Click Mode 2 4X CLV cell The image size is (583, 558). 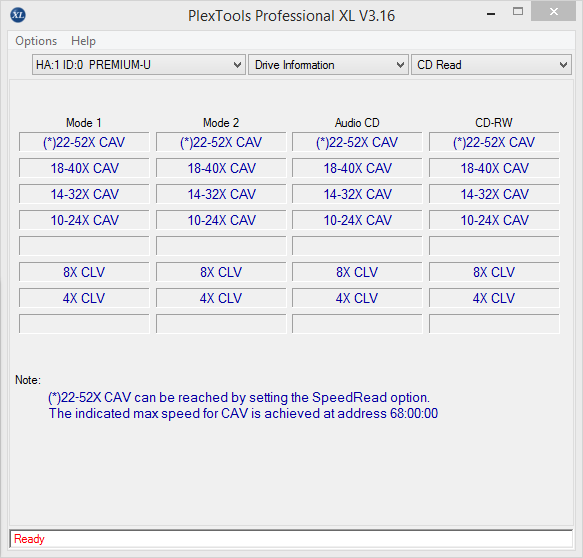tap(221, 298)
